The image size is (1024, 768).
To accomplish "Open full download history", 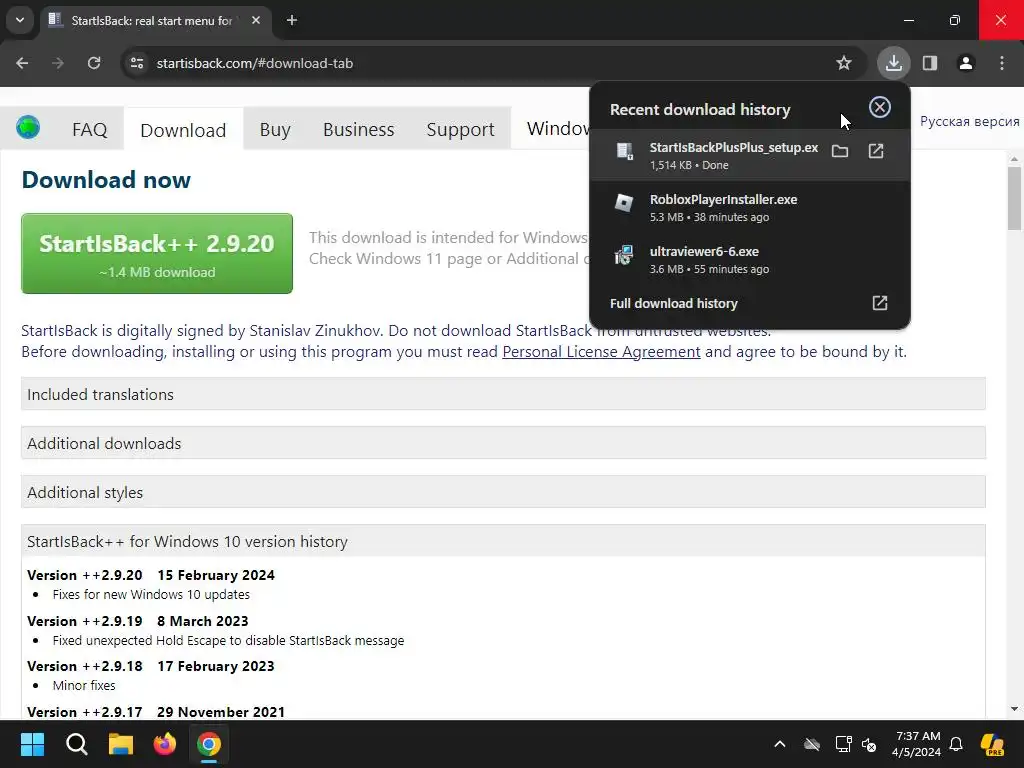I will click(749, 303).
